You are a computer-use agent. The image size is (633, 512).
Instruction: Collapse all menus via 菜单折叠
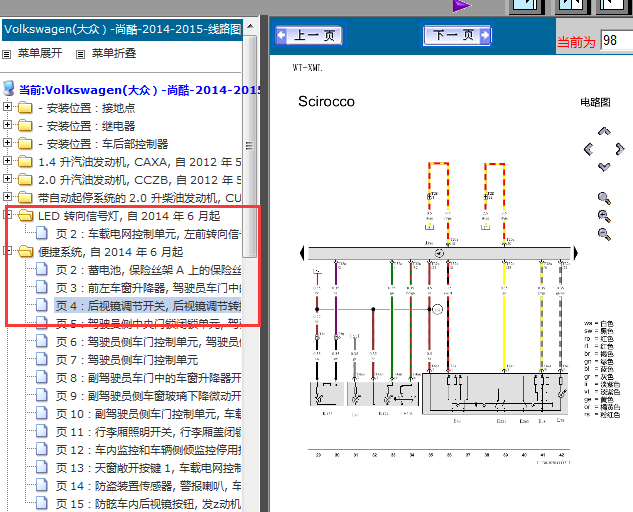[x=114, y=53]
